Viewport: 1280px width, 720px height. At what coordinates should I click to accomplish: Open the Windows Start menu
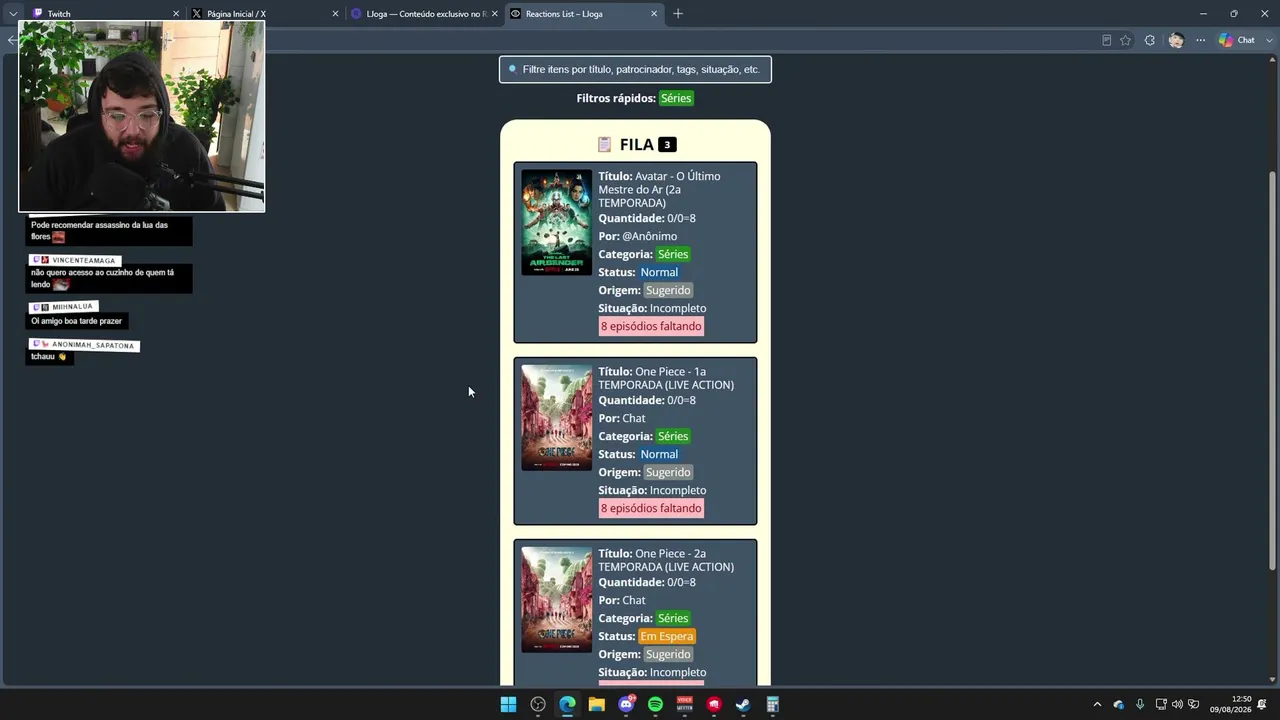point(508,704)
